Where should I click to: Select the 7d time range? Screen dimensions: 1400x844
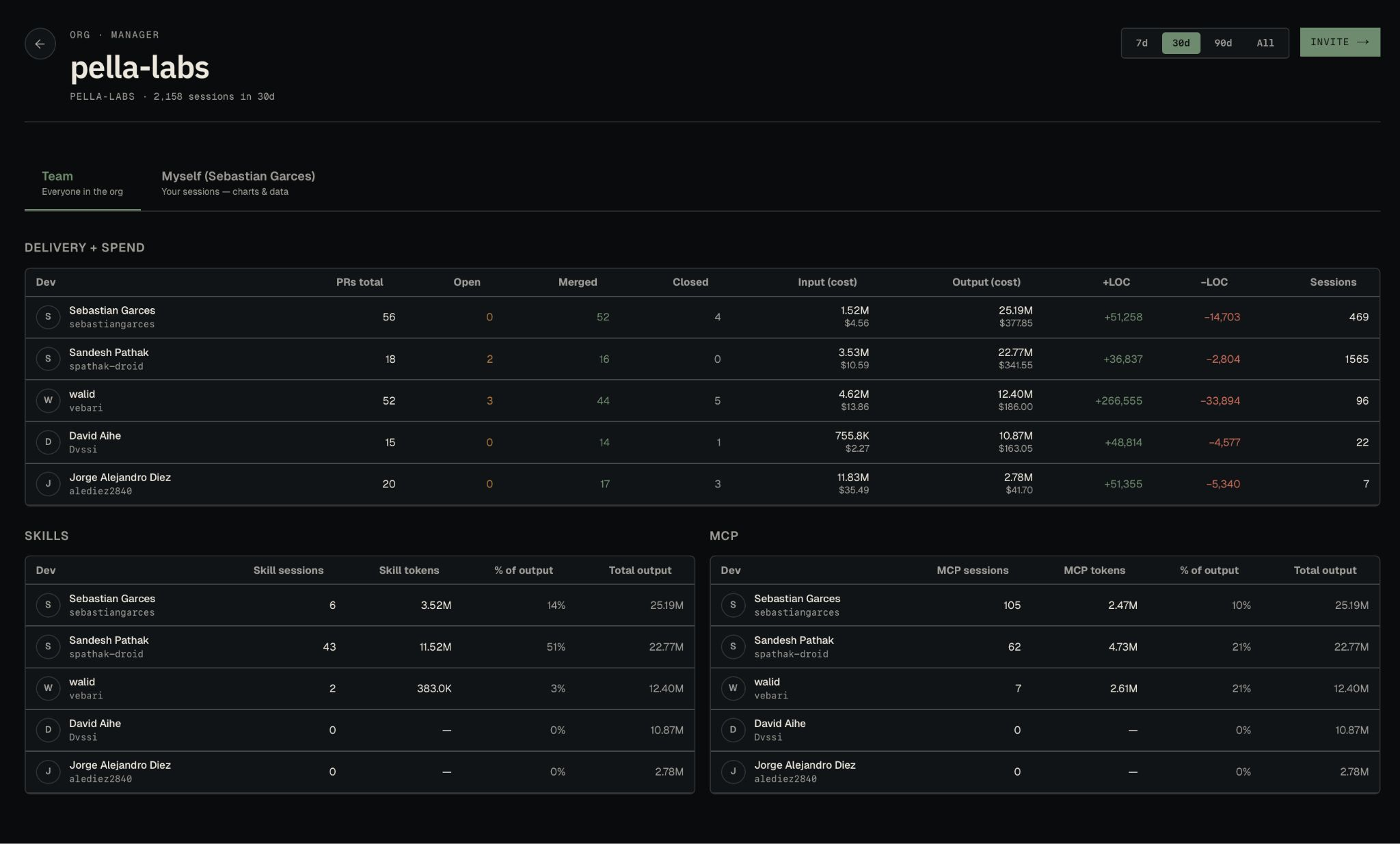click(x=1142, y=43)
